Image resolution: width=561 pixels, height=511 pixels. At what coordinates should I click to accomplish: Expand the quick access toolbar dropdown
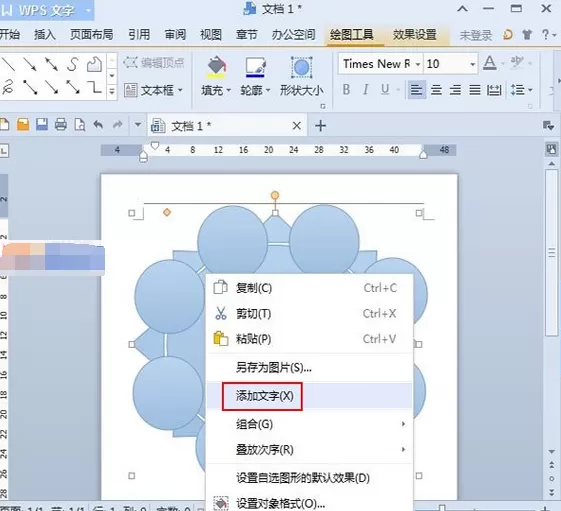coord(137,125)
